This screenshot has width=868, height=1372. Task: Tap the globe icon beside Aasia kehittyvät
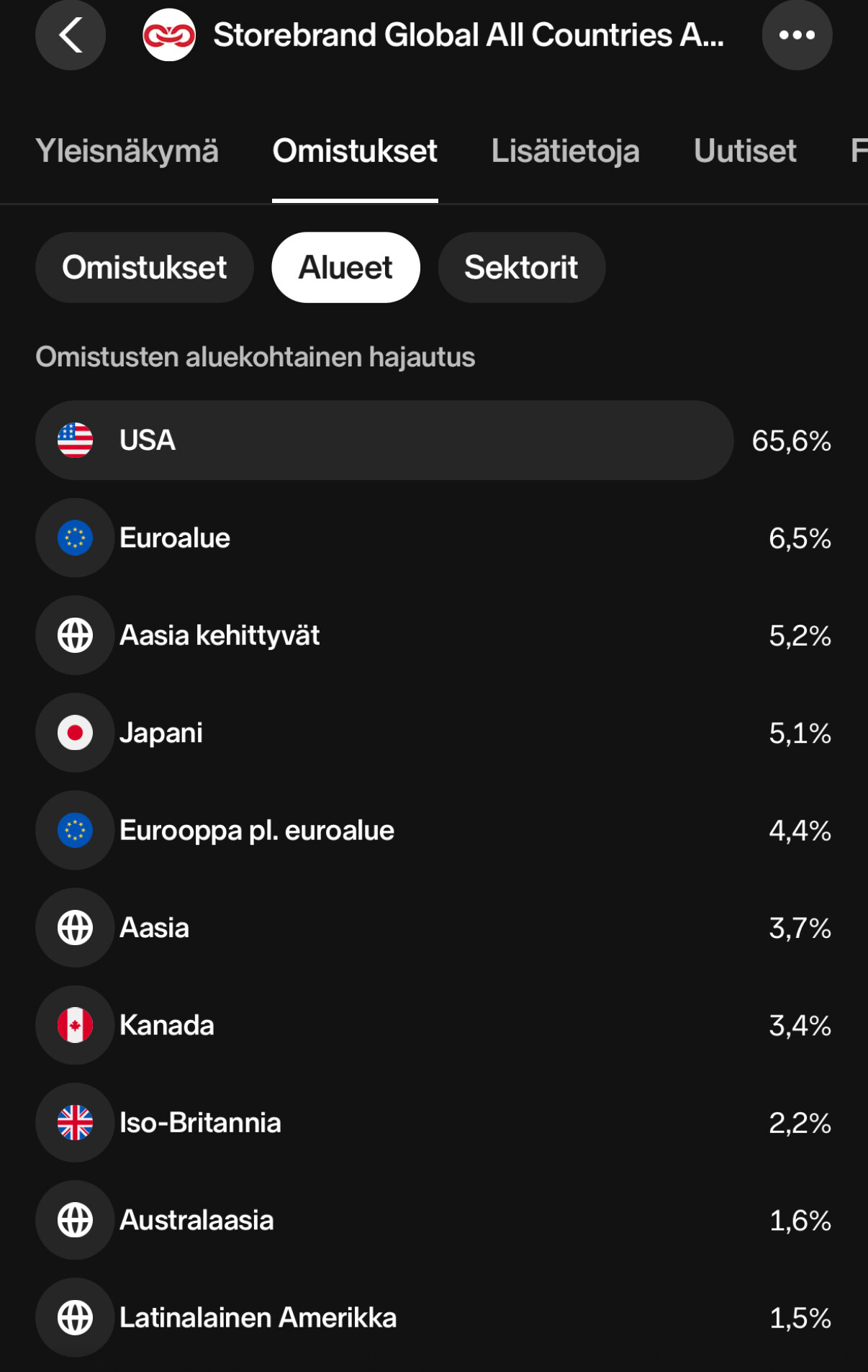(x=76, y=636)
